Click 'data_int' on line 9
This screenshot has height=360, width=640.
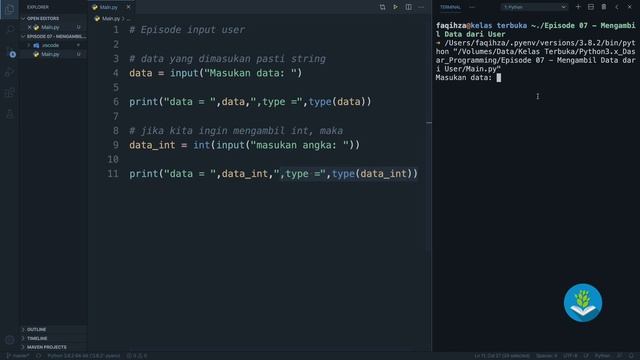coord(152,145)
